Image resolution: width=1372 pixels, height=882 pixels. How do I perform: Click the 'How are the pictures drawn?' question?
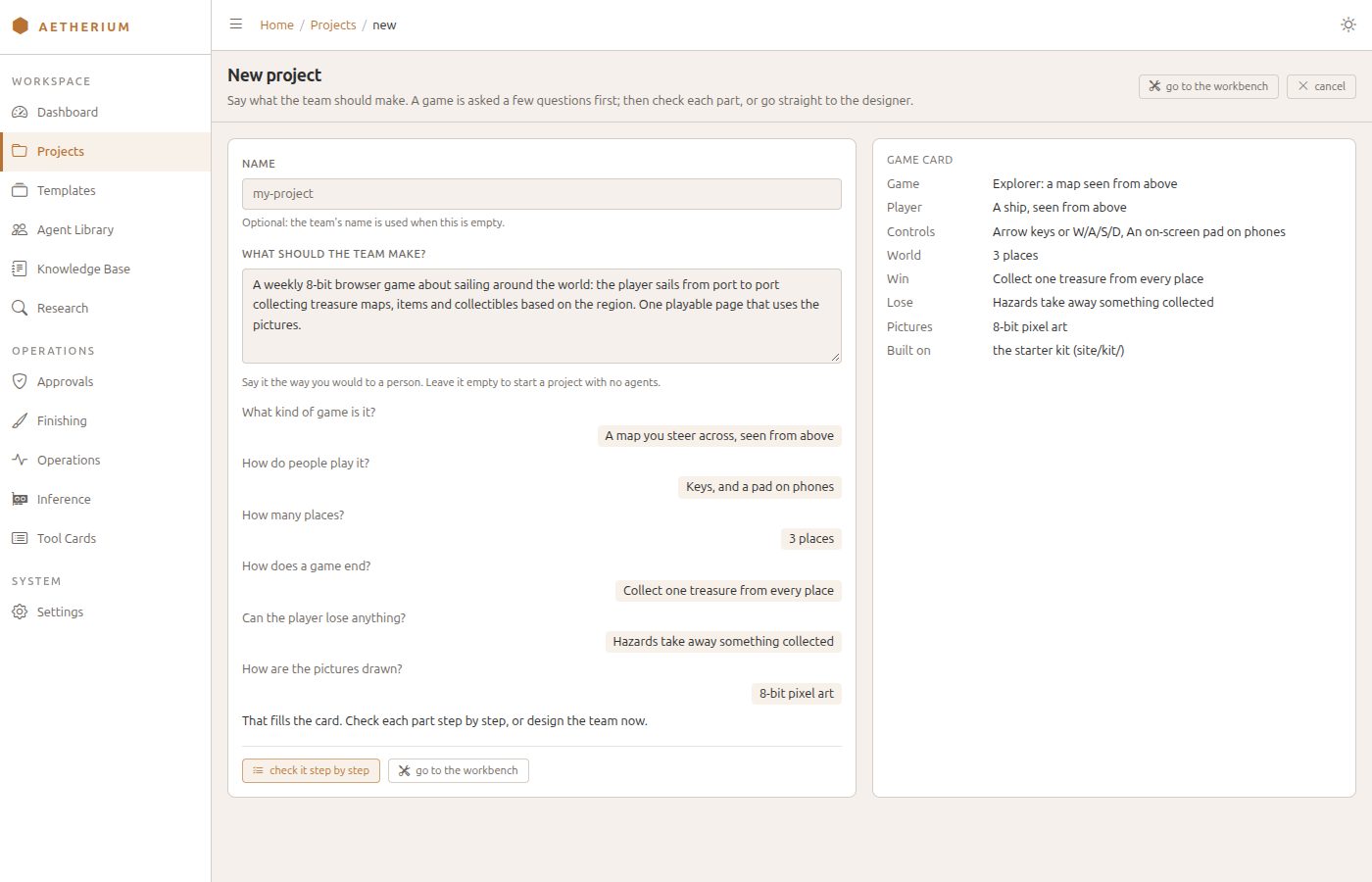click(322, 669)
